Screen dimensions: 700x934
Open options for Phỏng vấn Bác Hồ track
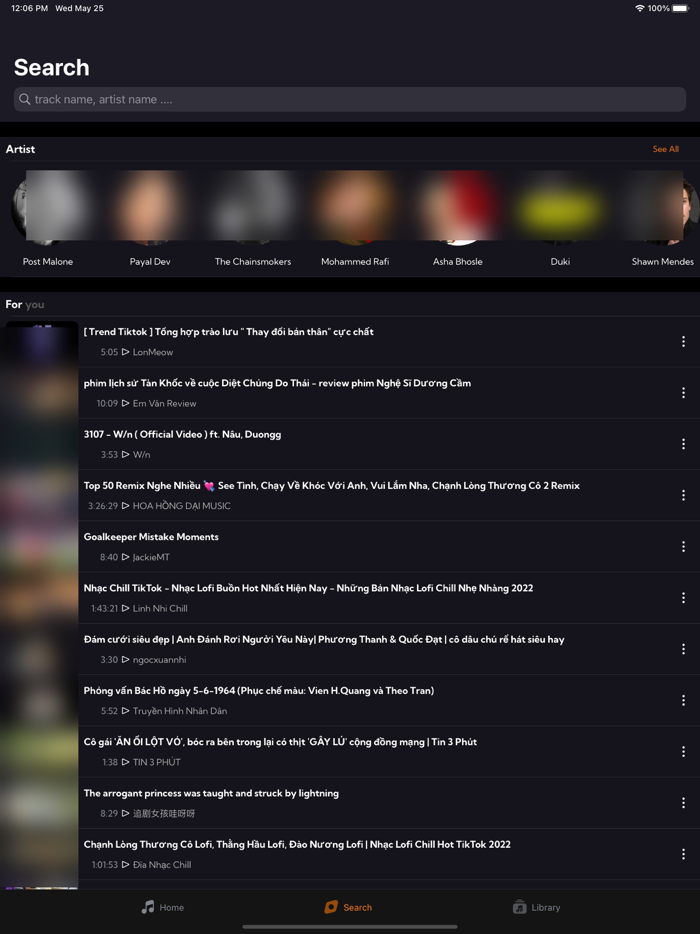(683, 700)
